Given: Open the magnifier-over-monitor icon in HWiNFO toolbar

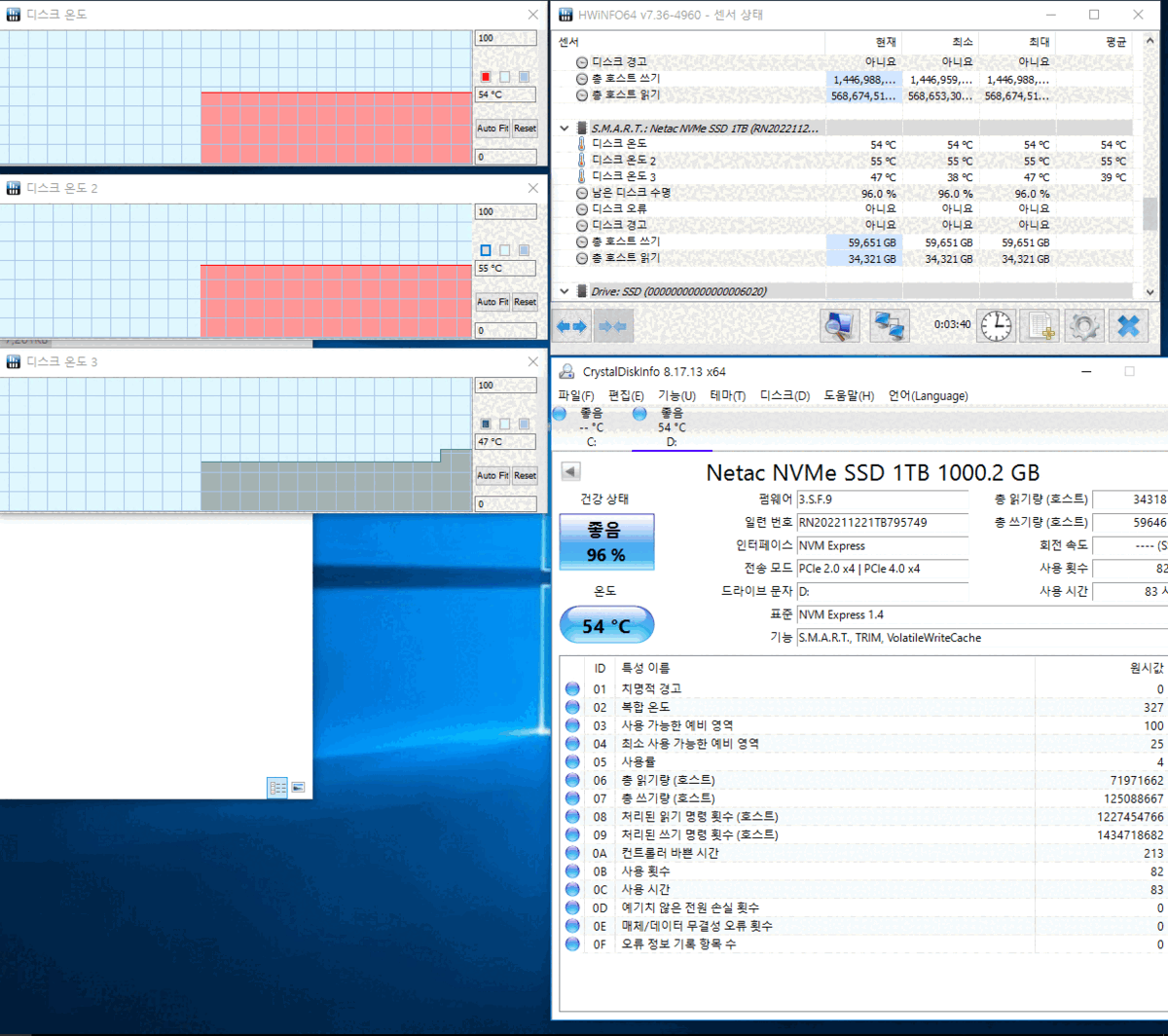Looking at the screenshot, I should click(839, 326).
